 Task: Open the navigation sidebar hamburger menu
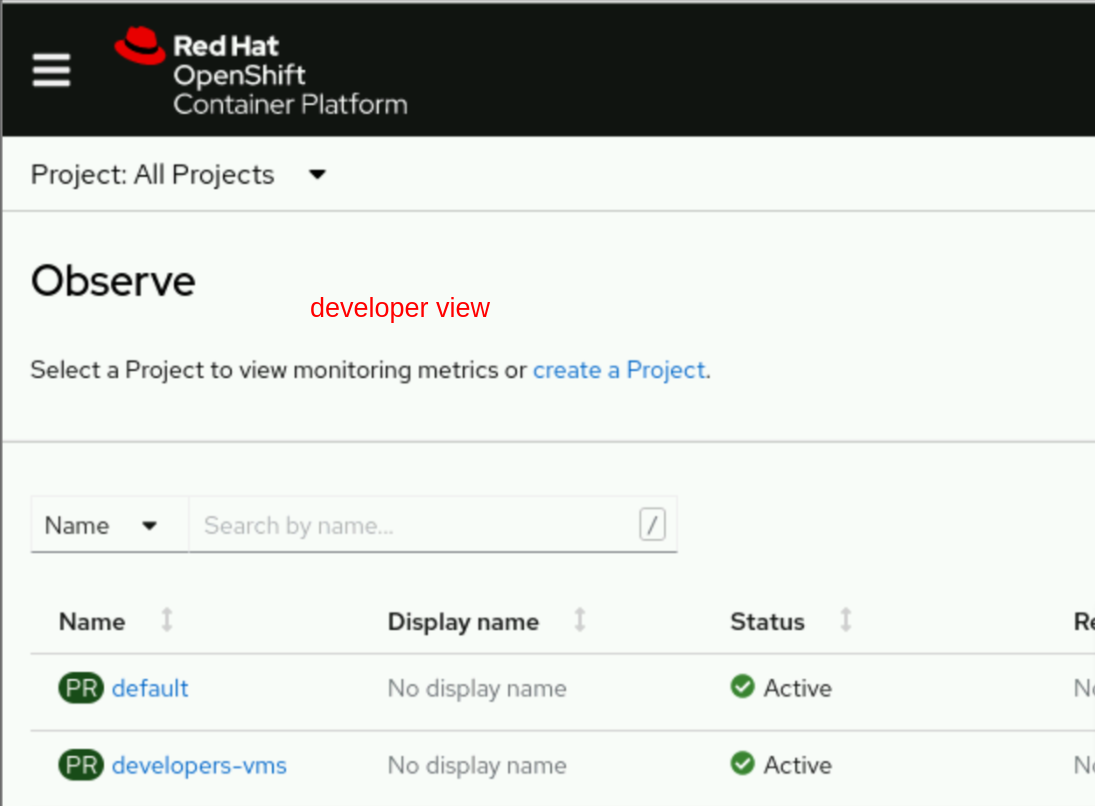51,70
